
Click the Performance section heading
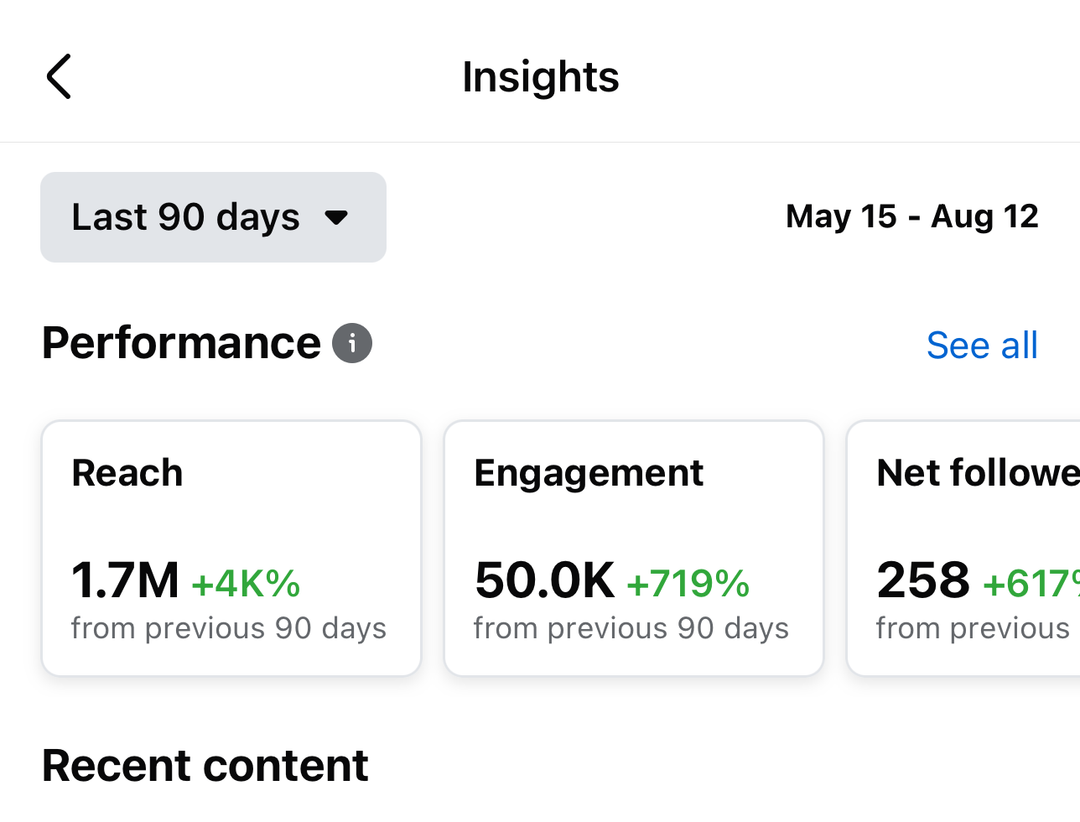(x=181, y=343)
